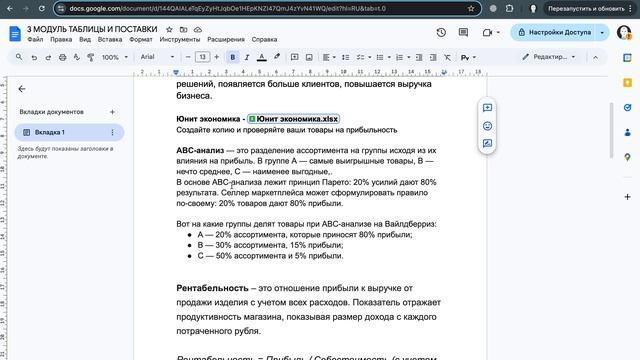Open the comments panel icon
Viewport: 640px width, 360px height.
coord(463,32)
